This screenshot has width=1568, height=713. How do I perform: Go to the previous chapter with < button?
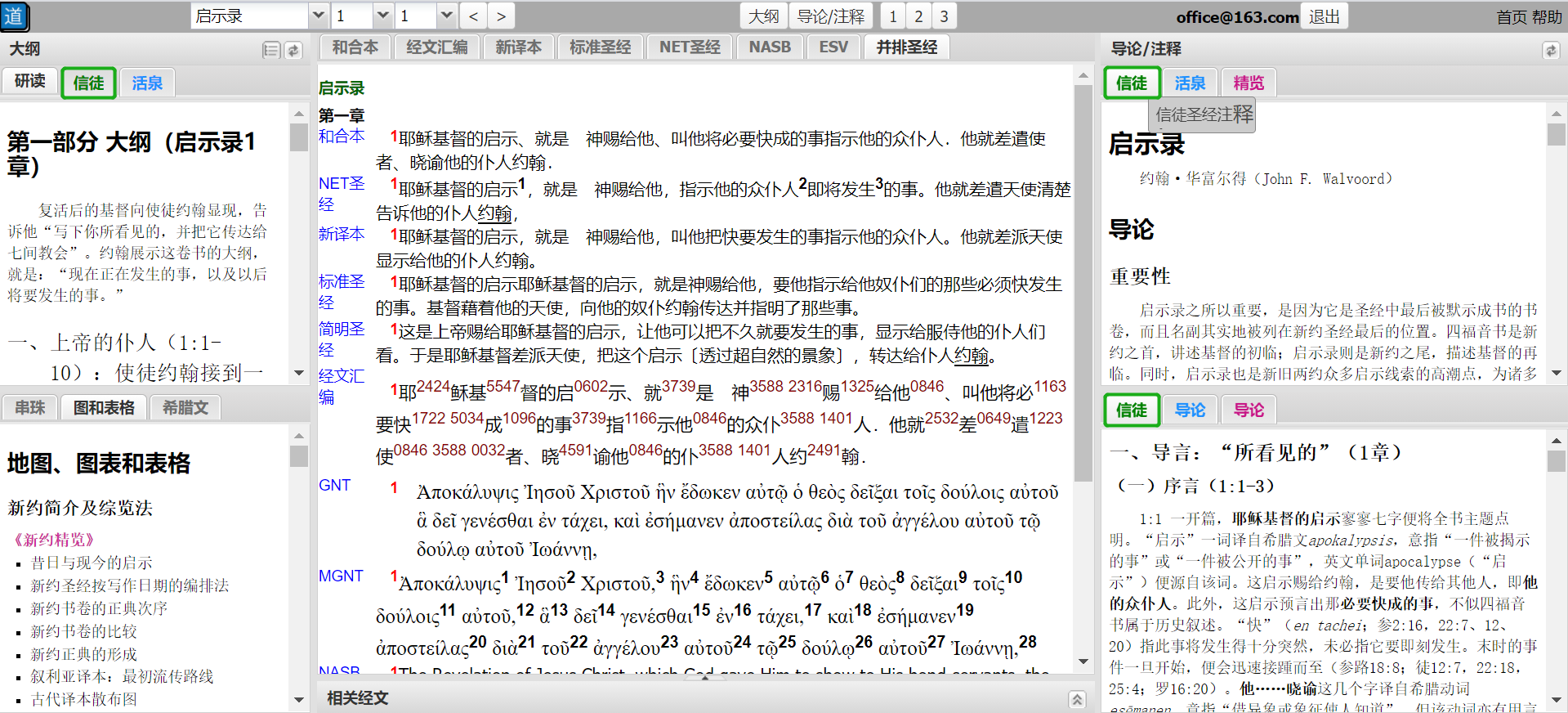tap(473, 16)
